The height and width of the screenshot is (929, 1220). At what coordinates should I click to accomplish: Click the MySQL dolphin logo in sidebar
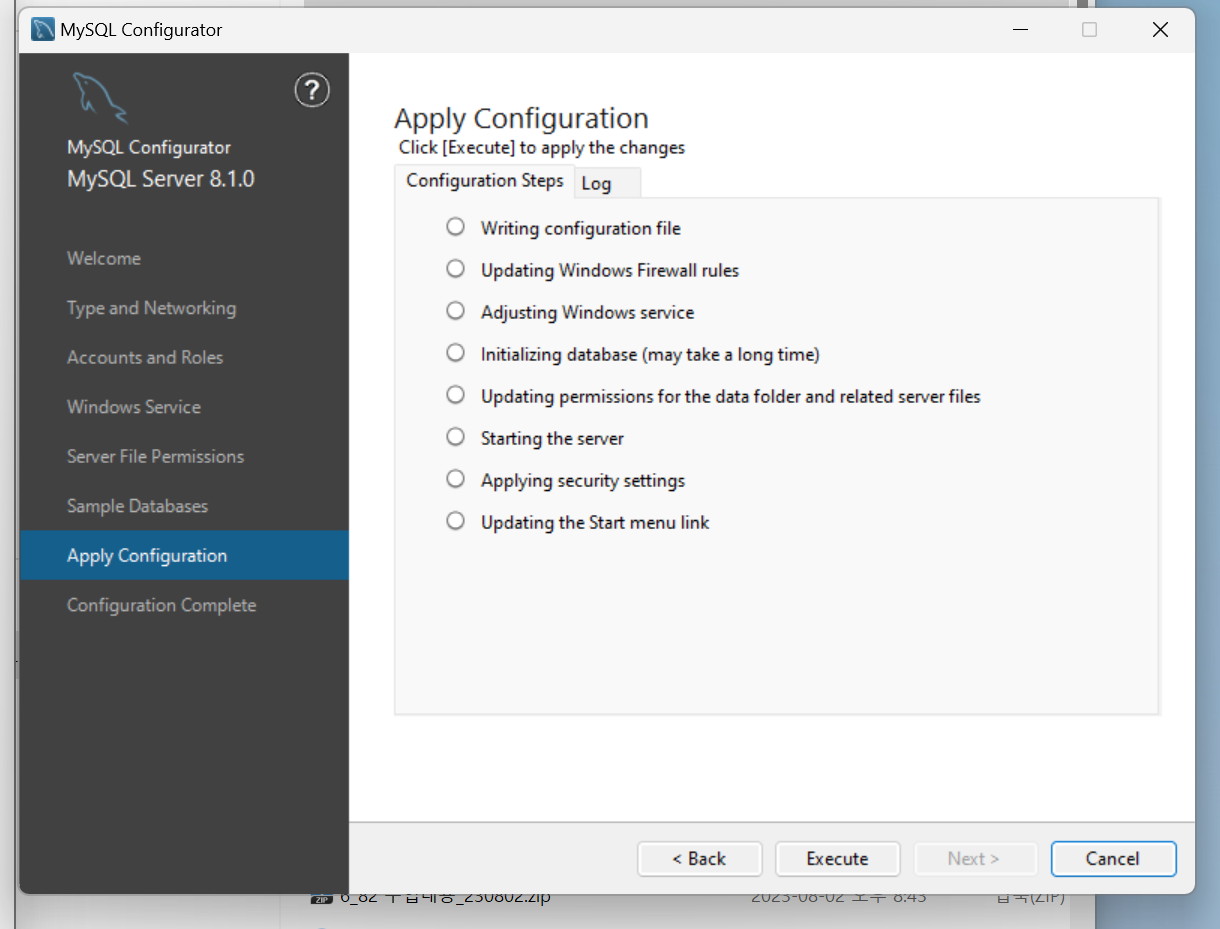[100, 99]
